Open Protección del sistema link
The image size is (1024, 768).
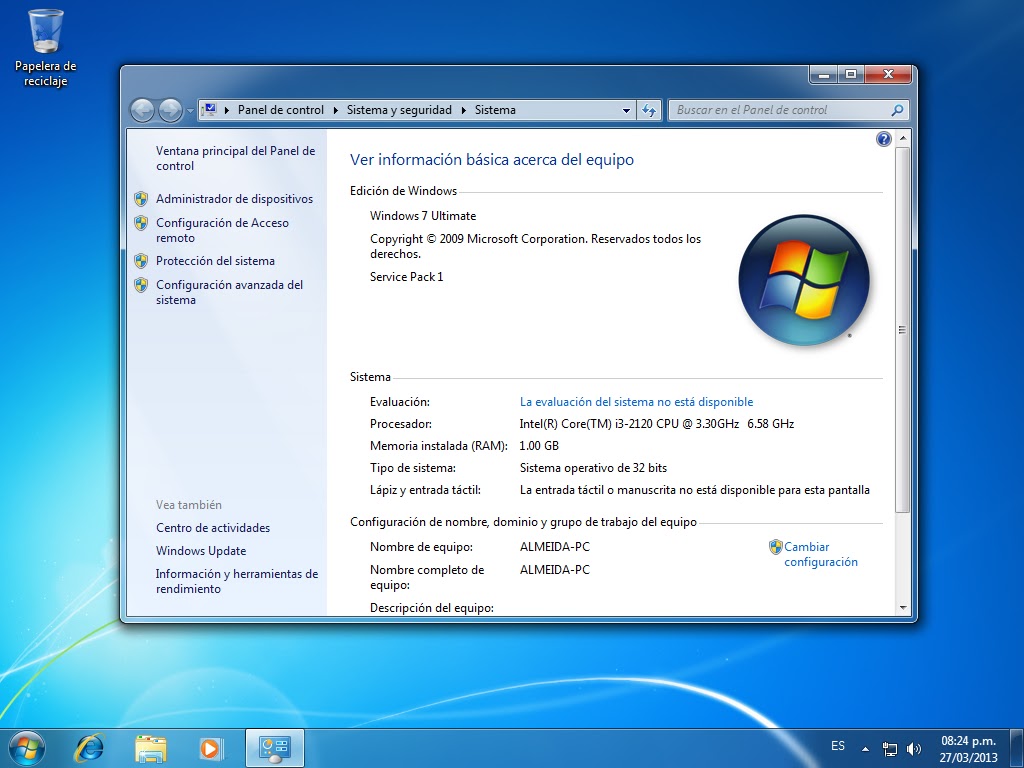pos(215,261)
